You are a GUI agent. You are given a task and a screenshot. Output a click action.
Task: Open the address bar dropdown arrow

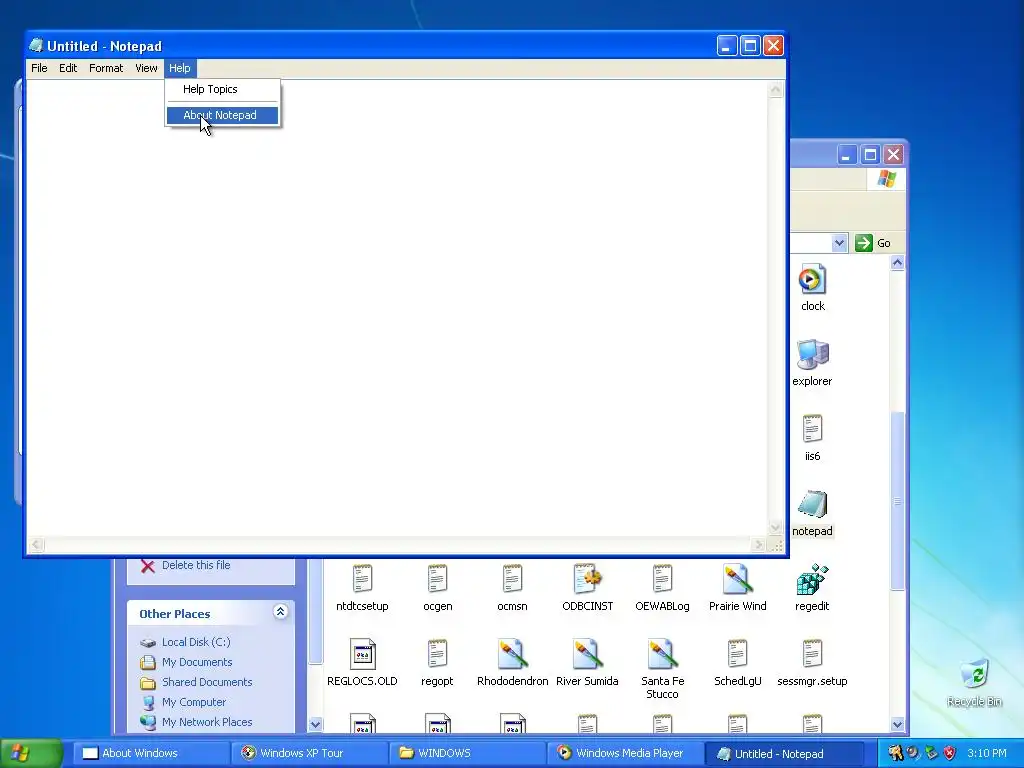tap(839, 243)
